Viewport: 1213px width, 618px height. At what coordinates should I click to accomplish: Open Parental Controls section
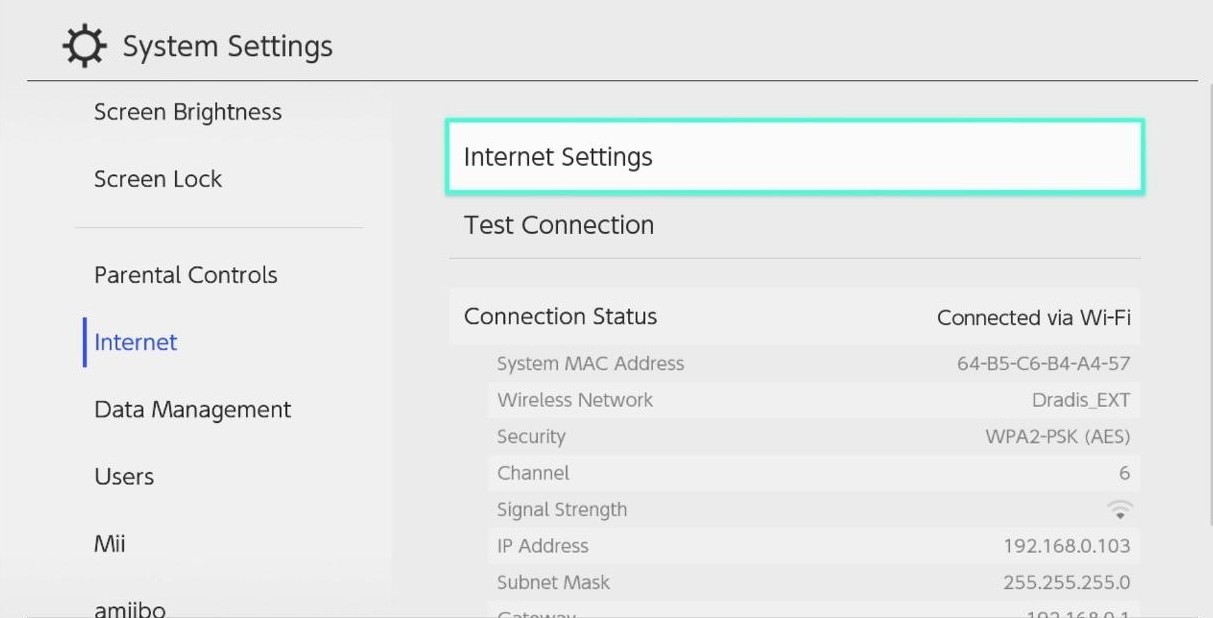pyautogui.click(x=186, y=275)
